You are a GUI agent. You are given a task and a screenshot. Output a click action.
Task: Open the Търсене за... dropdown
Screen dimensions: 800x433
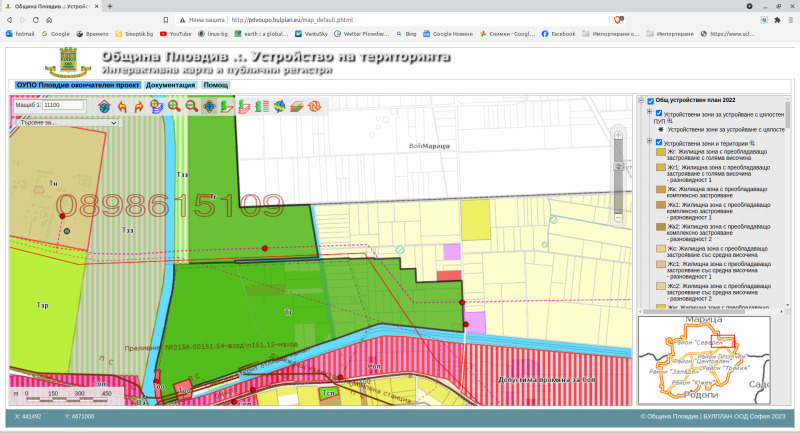coord(65,122)
